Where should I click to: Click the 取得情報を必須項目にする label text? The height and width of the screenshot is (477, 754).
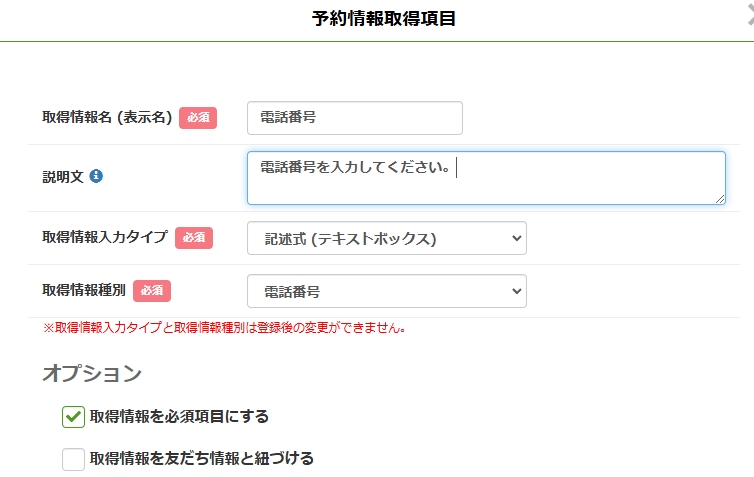179,417
